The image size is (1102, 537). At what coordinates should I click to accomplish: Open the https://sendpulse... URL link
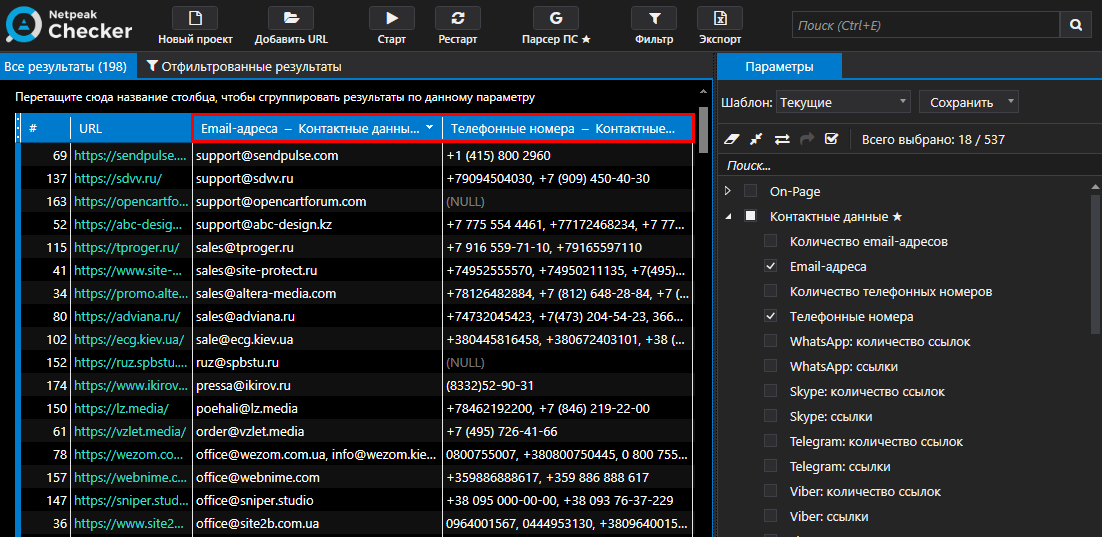(x=131, y=155)
